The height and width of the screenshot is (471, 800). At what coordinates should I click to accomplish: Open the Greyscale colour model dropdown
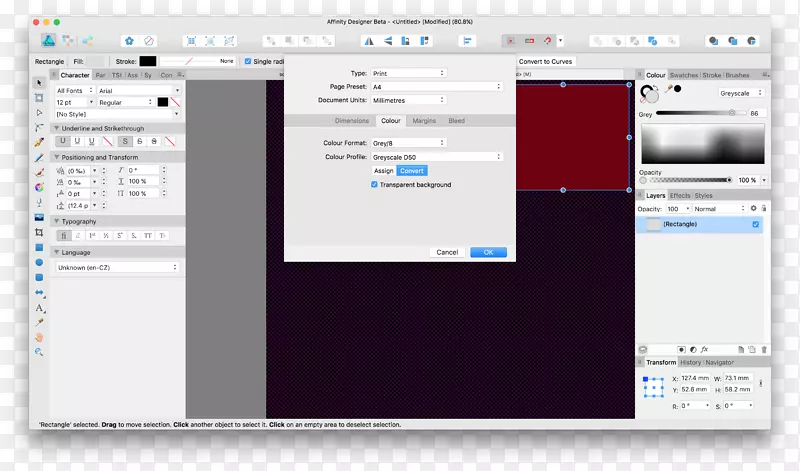(x=741, y=93)
